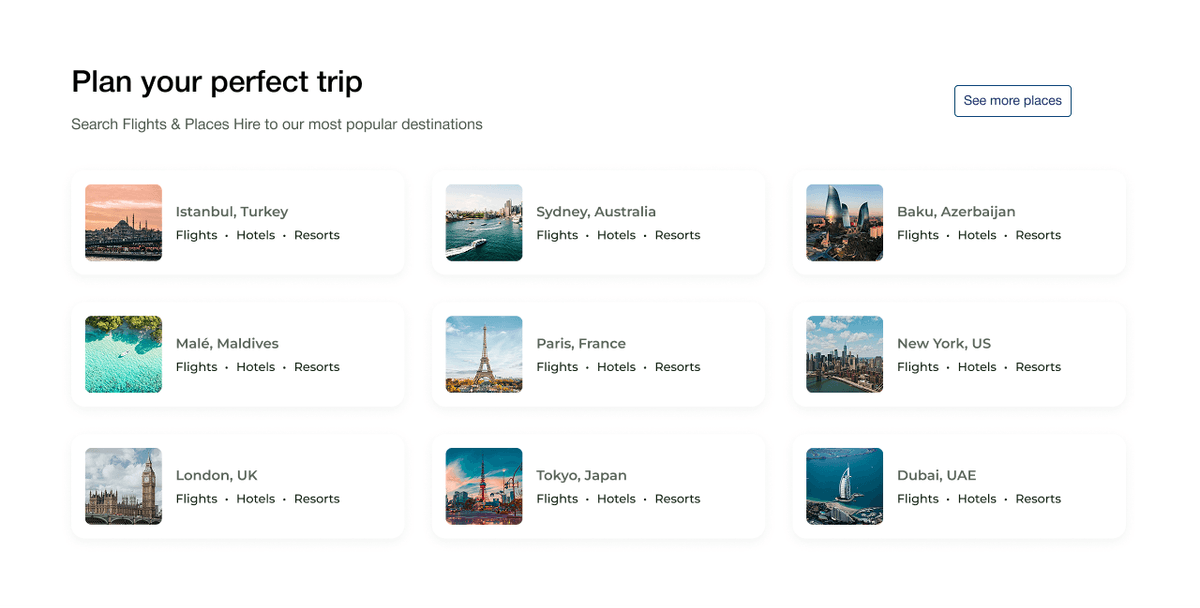View Resorts for Dubai, UAE
This screenshot has height=608, width=1200.
point(1038,500)
